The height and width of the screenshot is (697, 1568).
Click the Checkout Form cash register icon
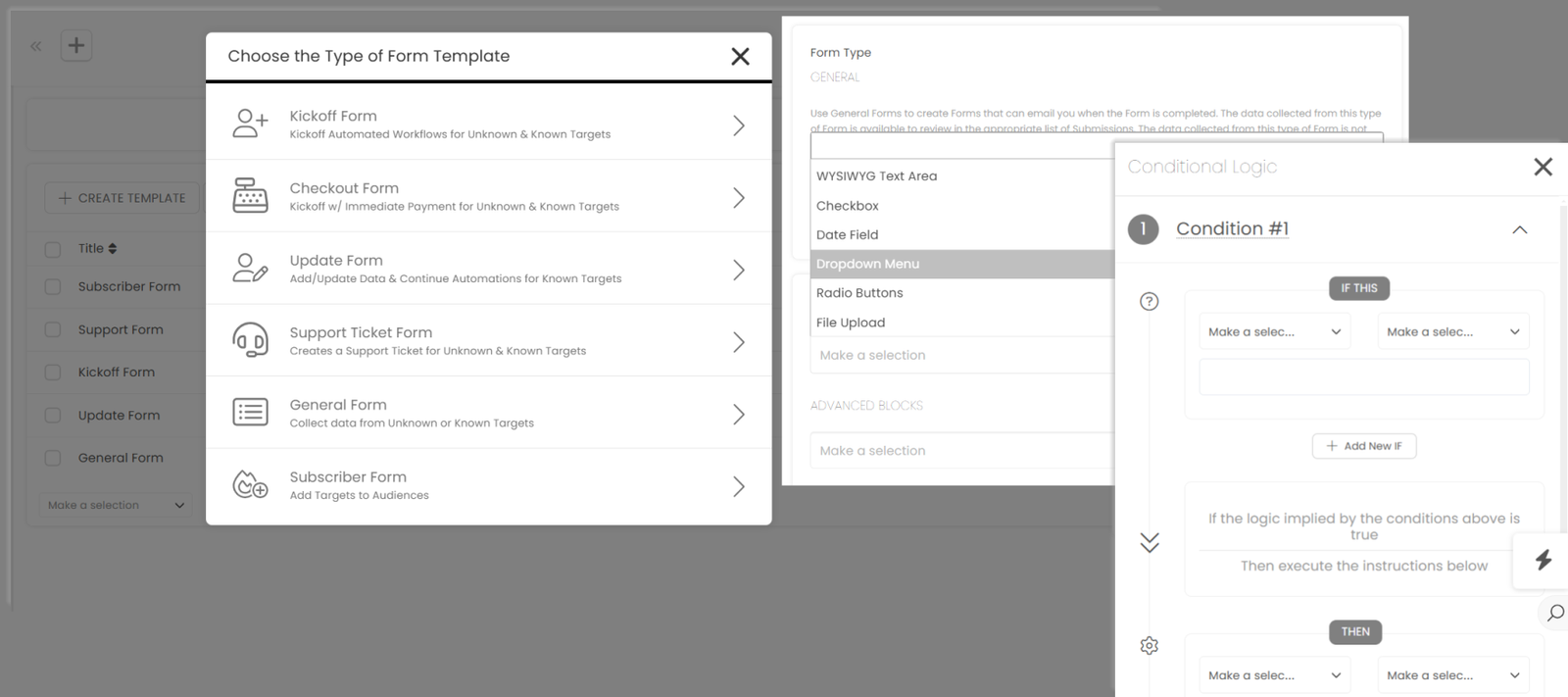(x=250, y=196)
